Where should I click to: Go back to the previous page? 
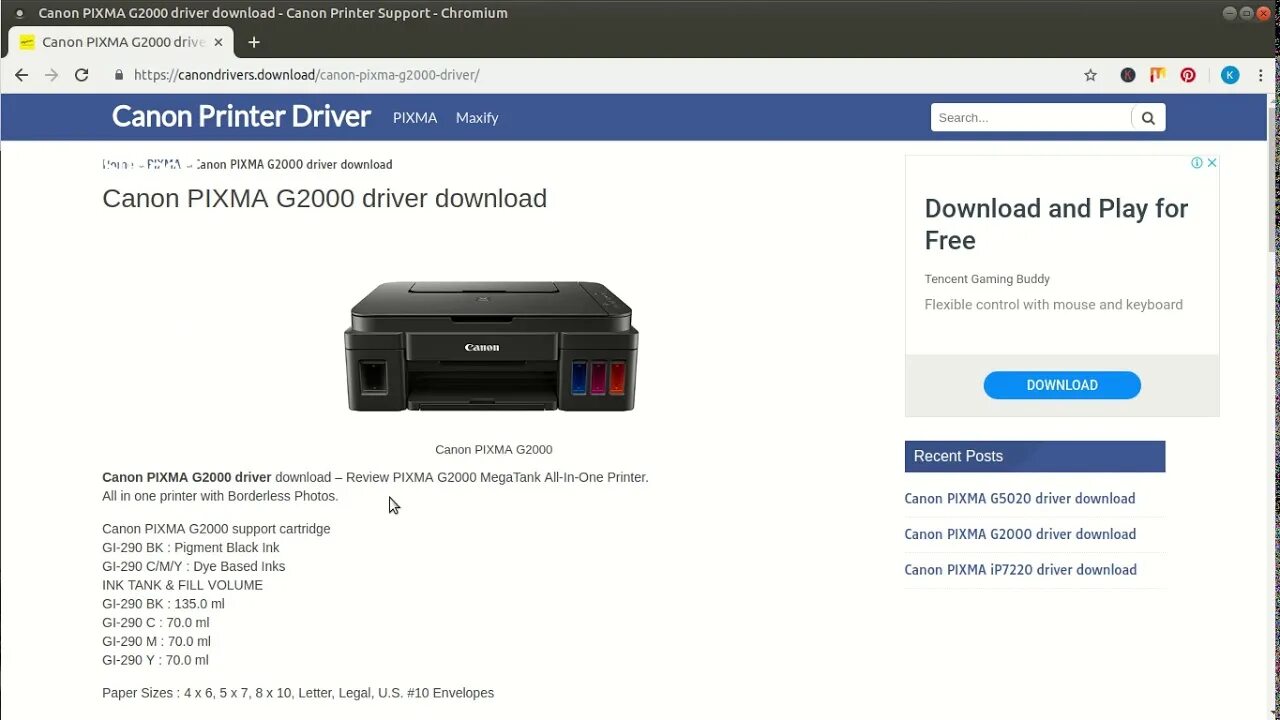21,75
